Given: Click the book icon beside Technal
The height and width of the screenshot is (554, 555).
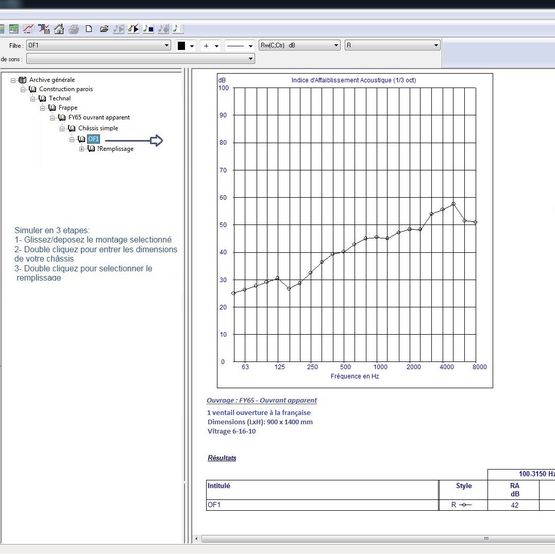Looking at the screenshot, I should [x=42, y=98].
